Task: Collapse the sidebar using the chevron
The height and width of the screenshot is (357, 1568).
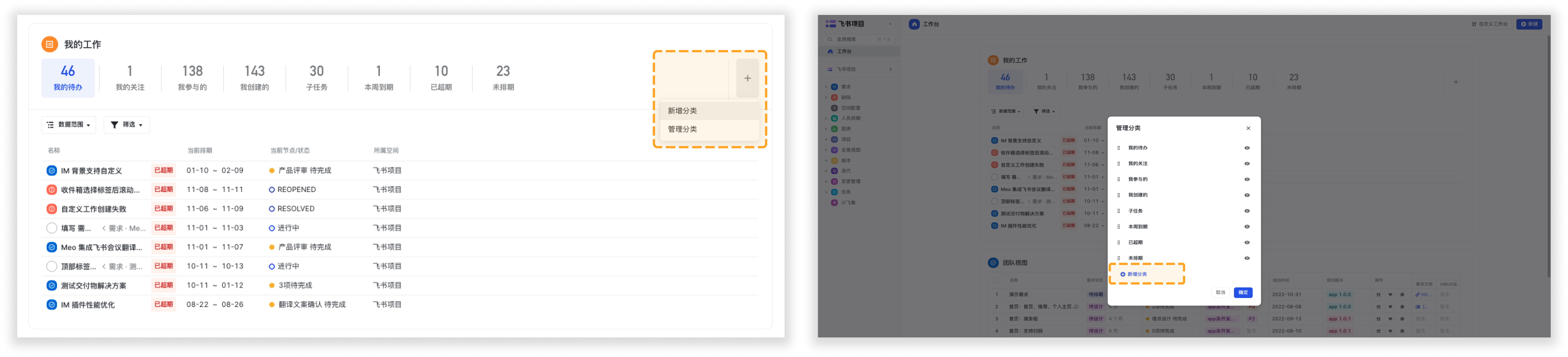Action: point(890,24)
